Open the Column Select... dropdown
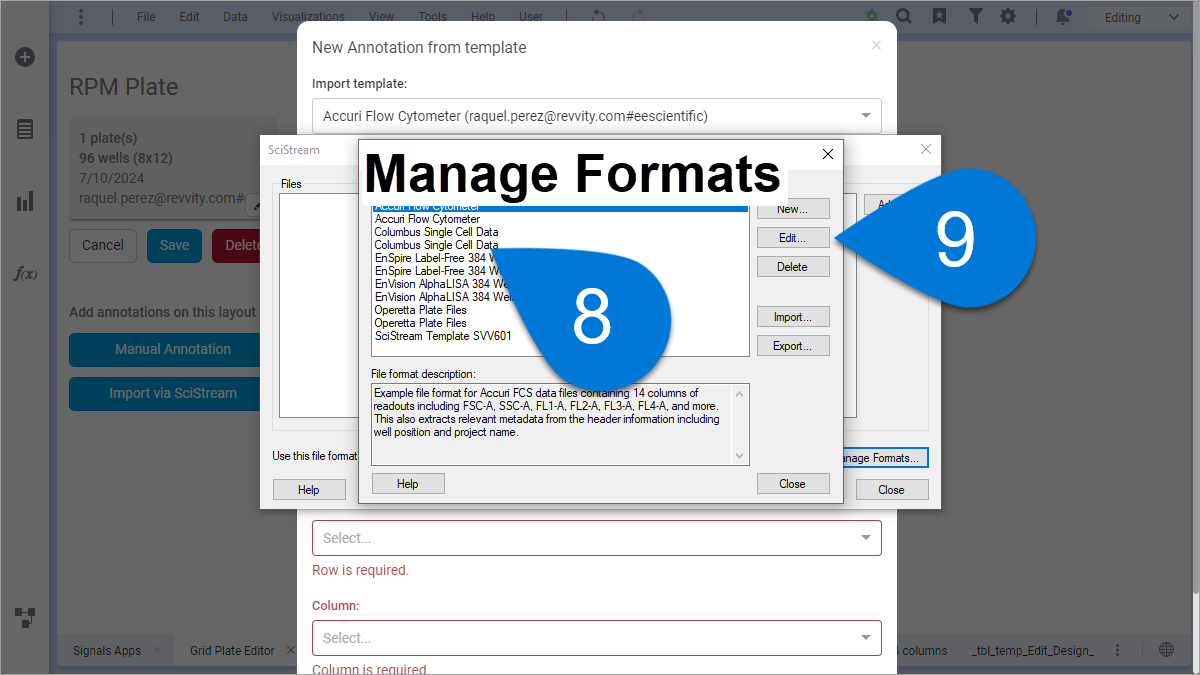The image size is (1200, 675). [597, 638]
